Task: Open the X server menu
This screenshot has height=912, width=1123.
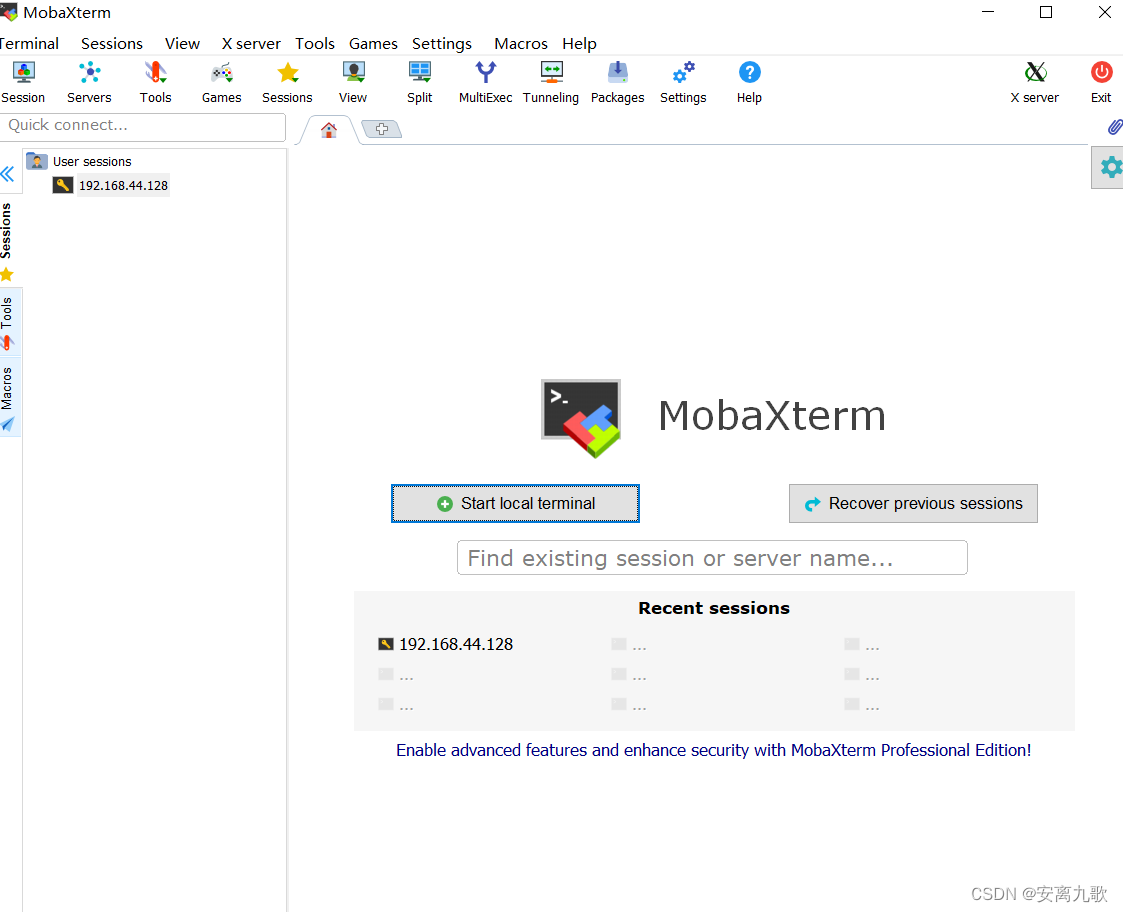Action: pyautogui.click(x=251, y=44)
